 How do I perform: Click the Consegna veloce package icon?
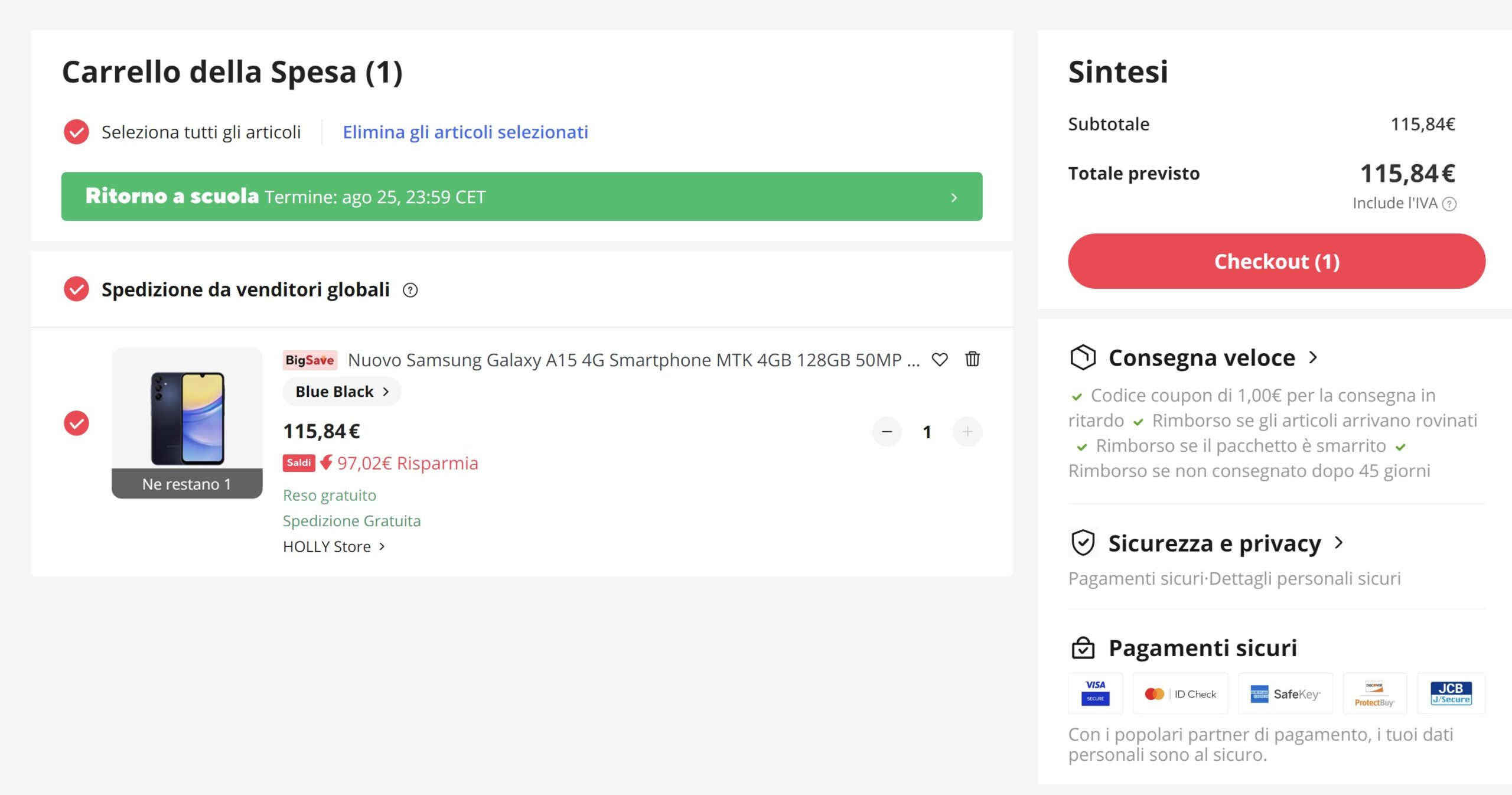point(1083,357)
